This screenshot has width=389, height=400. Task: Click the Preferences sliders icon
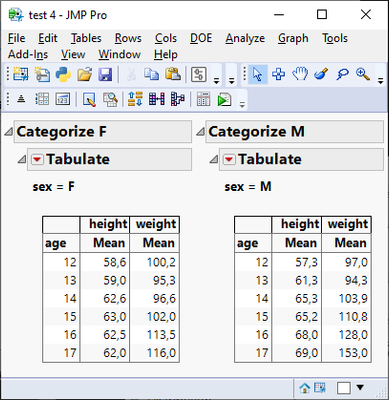pos(199,74)
